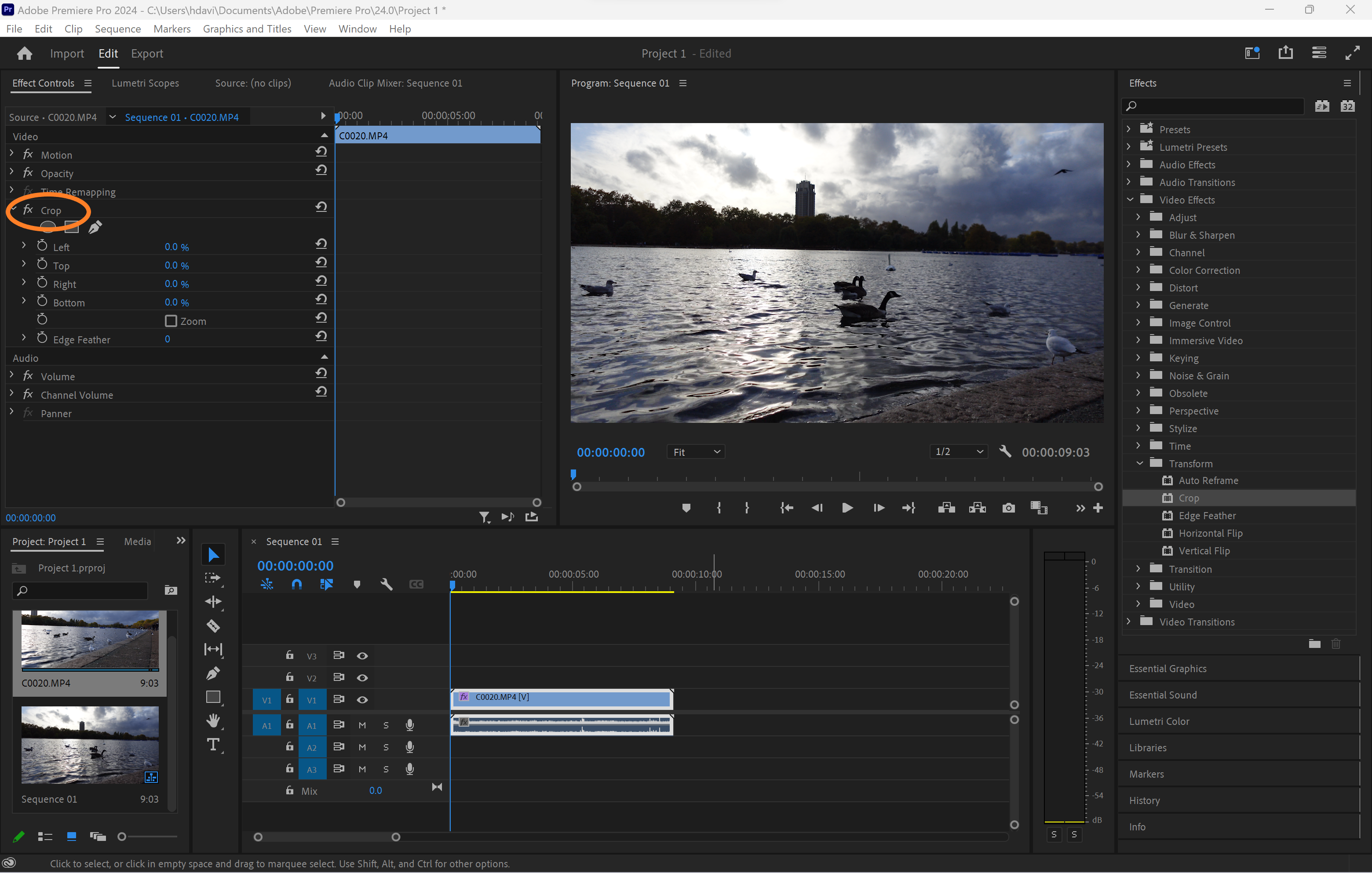Click the Import workspace button
This screenshot has height=873, width=1372.
67,54
